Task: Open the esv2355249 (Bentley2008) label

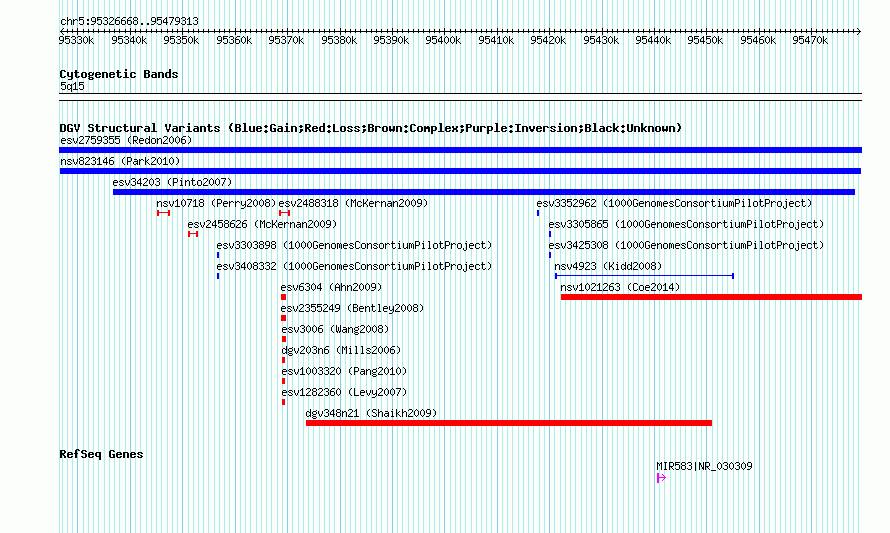Action: [352, 308]
